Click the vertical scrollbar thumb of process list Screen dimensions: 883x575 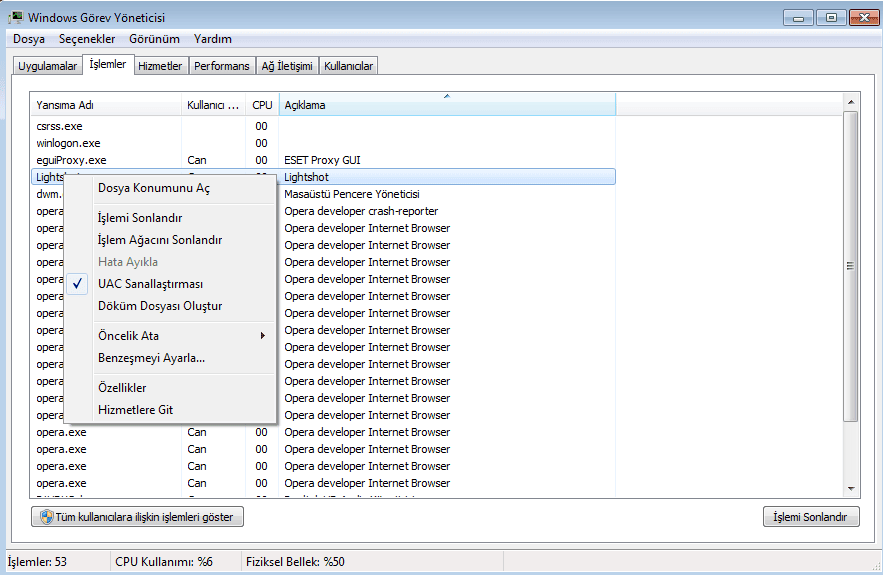[x=851, y=265]
